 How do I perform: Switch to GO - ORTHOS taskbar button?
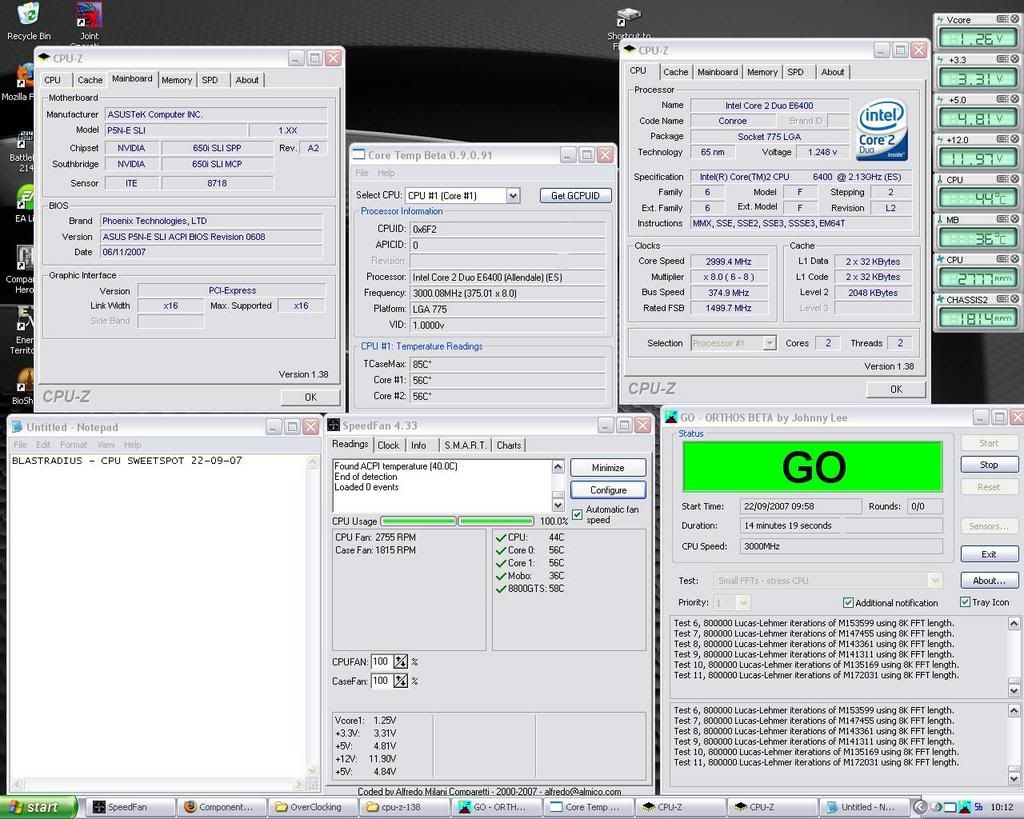click(x=498, y=807)
